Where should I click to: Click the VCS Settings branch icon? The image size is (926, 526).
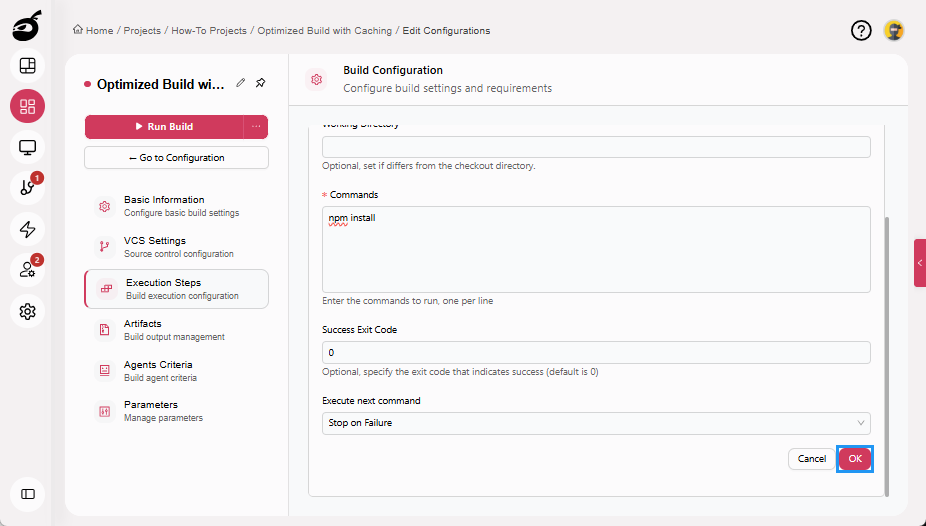coord(105,247)
